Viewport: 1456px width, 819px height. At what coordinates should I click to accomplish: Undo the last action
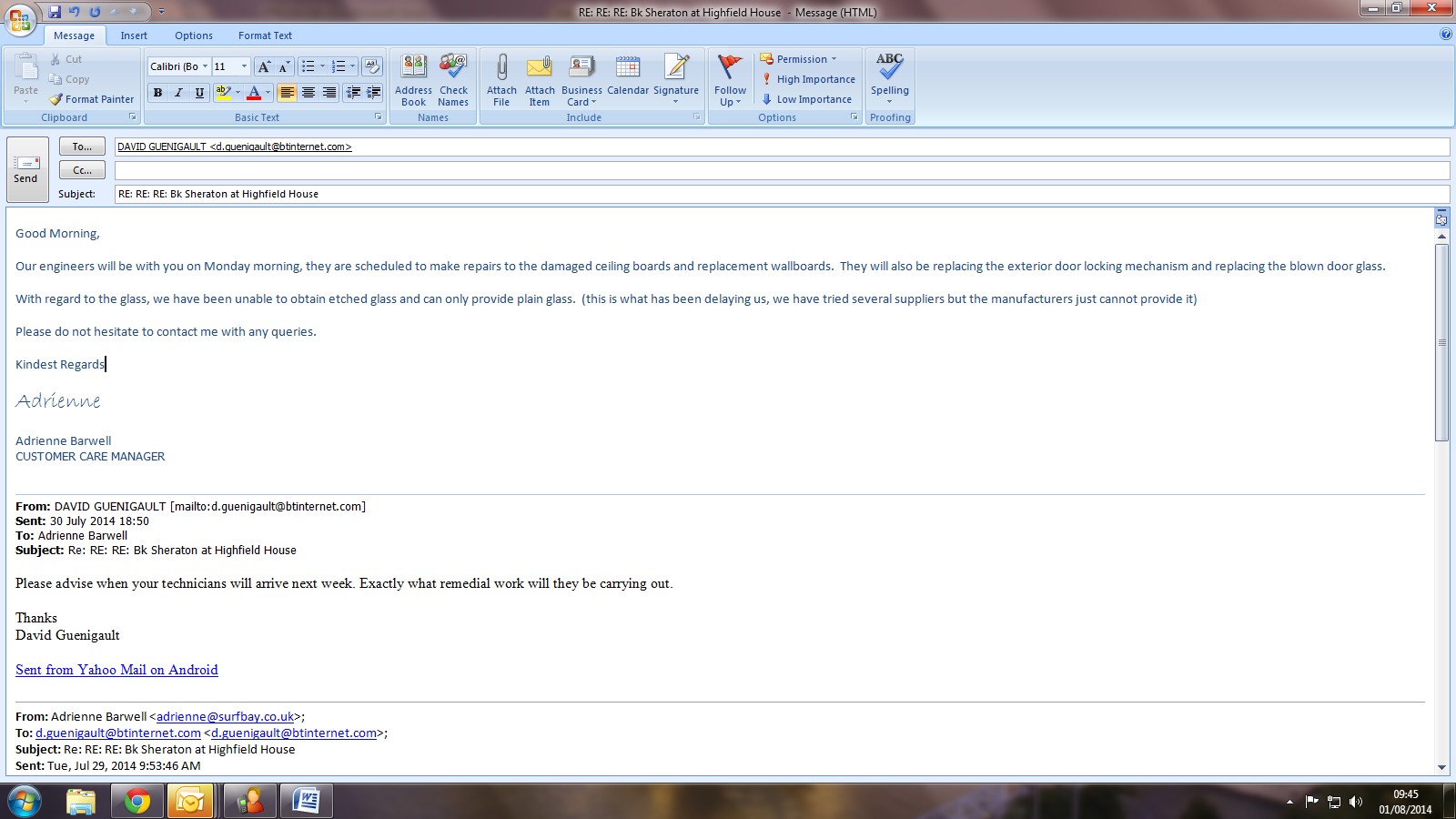point(75,12)
